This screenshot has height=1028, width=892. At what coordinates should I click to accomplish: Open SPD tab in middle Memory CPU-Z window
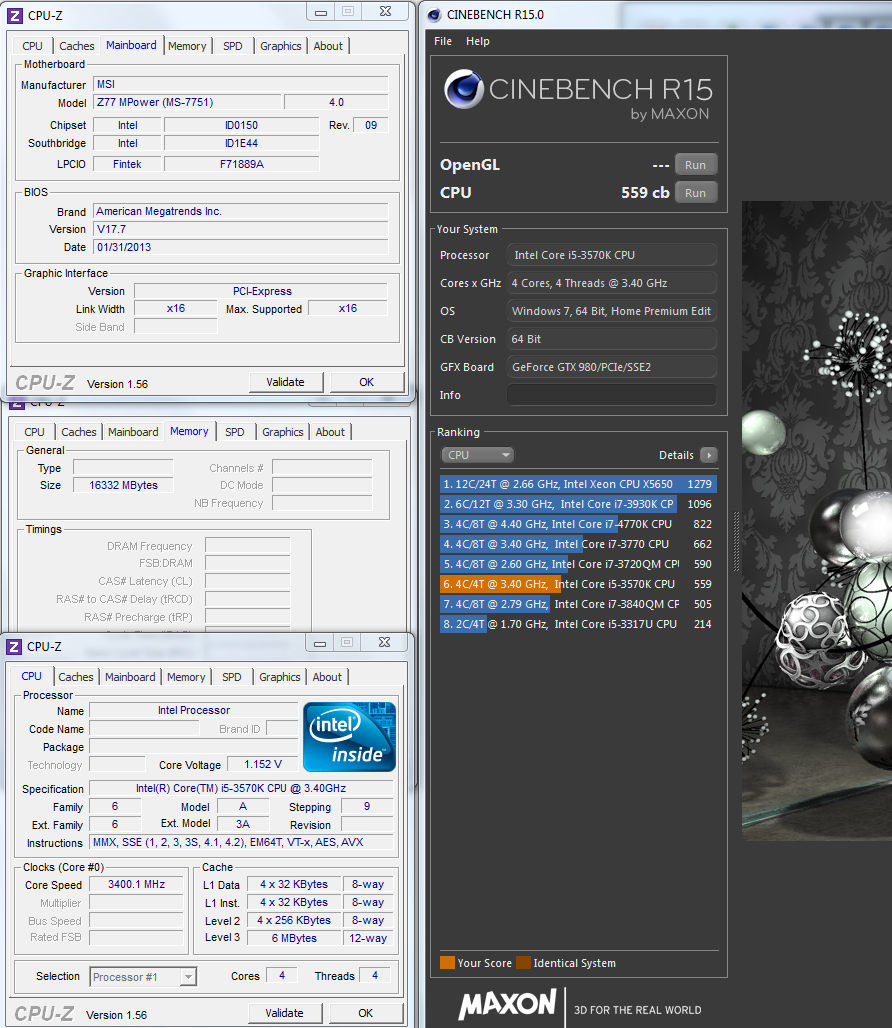pos(235,432)
